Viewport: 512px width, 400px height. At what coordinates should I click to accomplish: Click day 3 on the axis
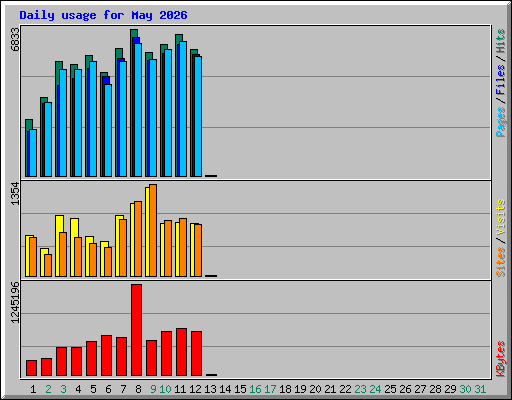[x=63, y=389]
